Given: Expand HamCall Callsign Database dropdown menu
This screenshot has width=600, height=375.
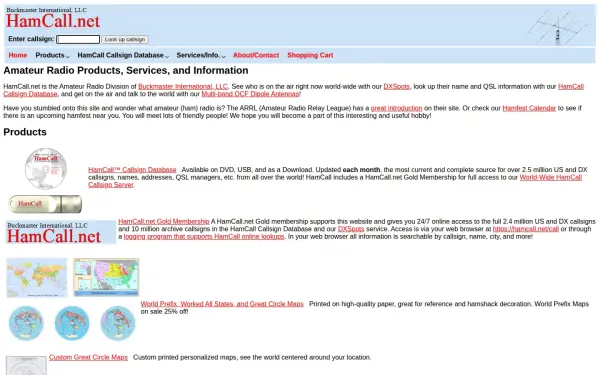Looking at the screenshot, I should coord(123,55).
